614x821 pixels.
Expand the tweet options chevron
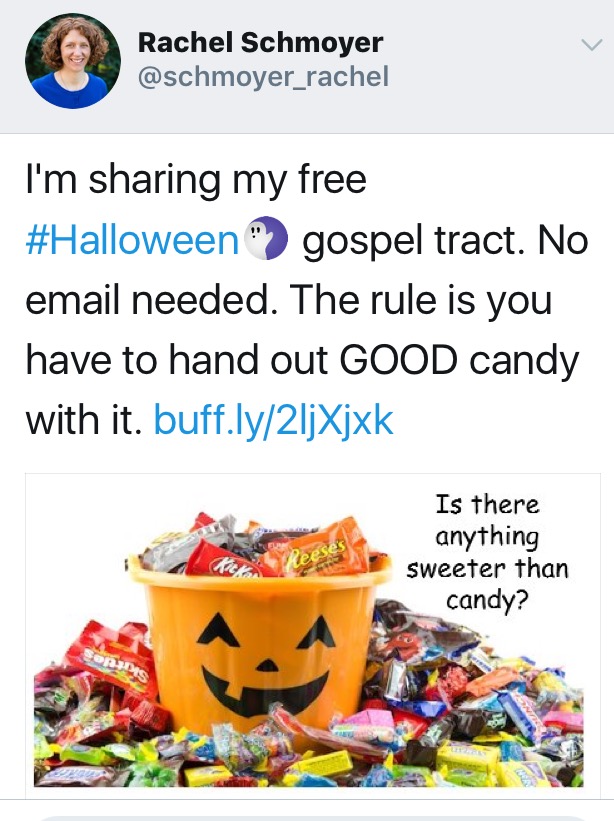coord(589,44)
